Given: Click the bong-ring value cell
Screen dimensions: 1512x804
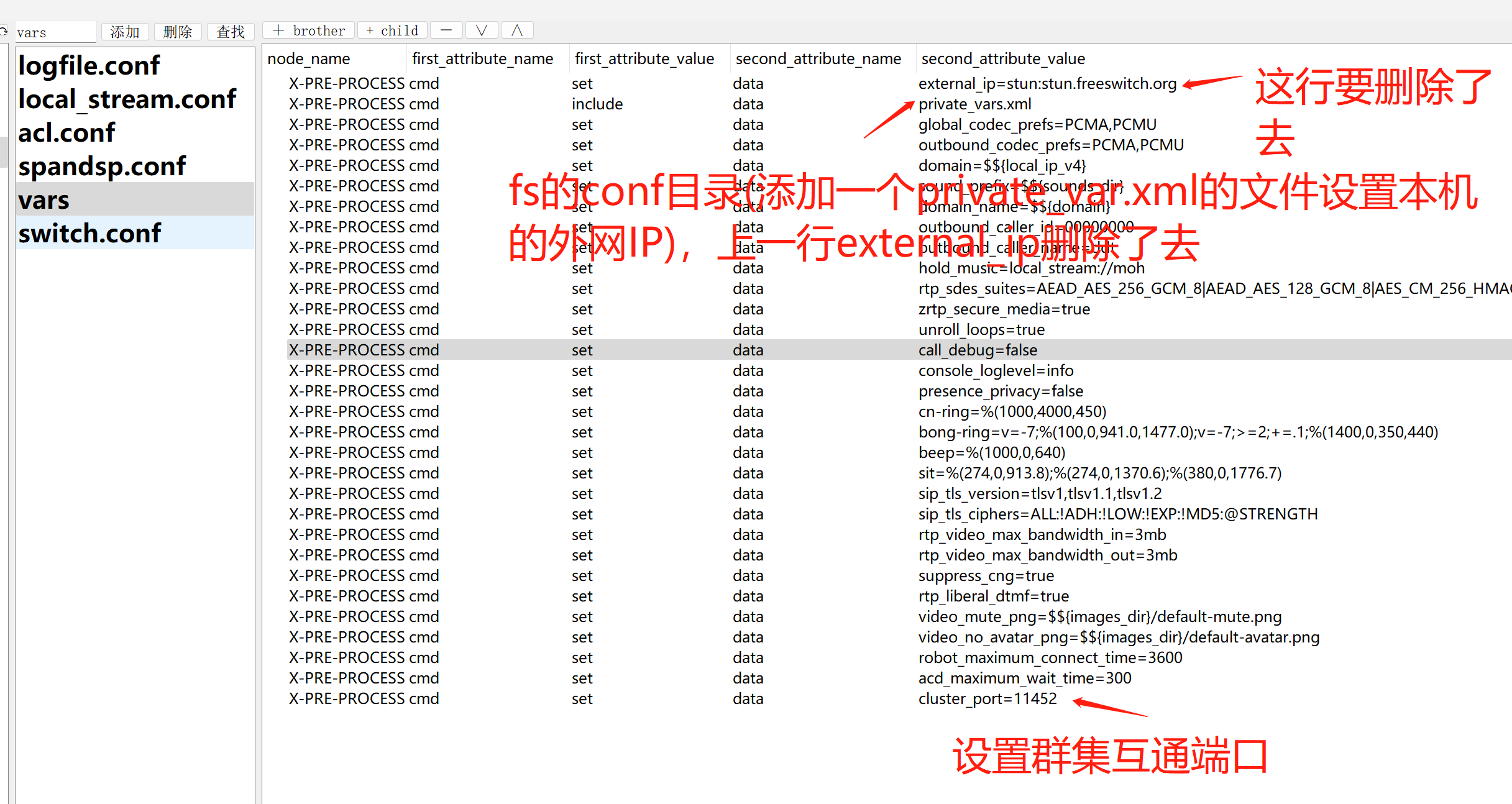Looking at the screenshot, I should tap(1178, 432).
